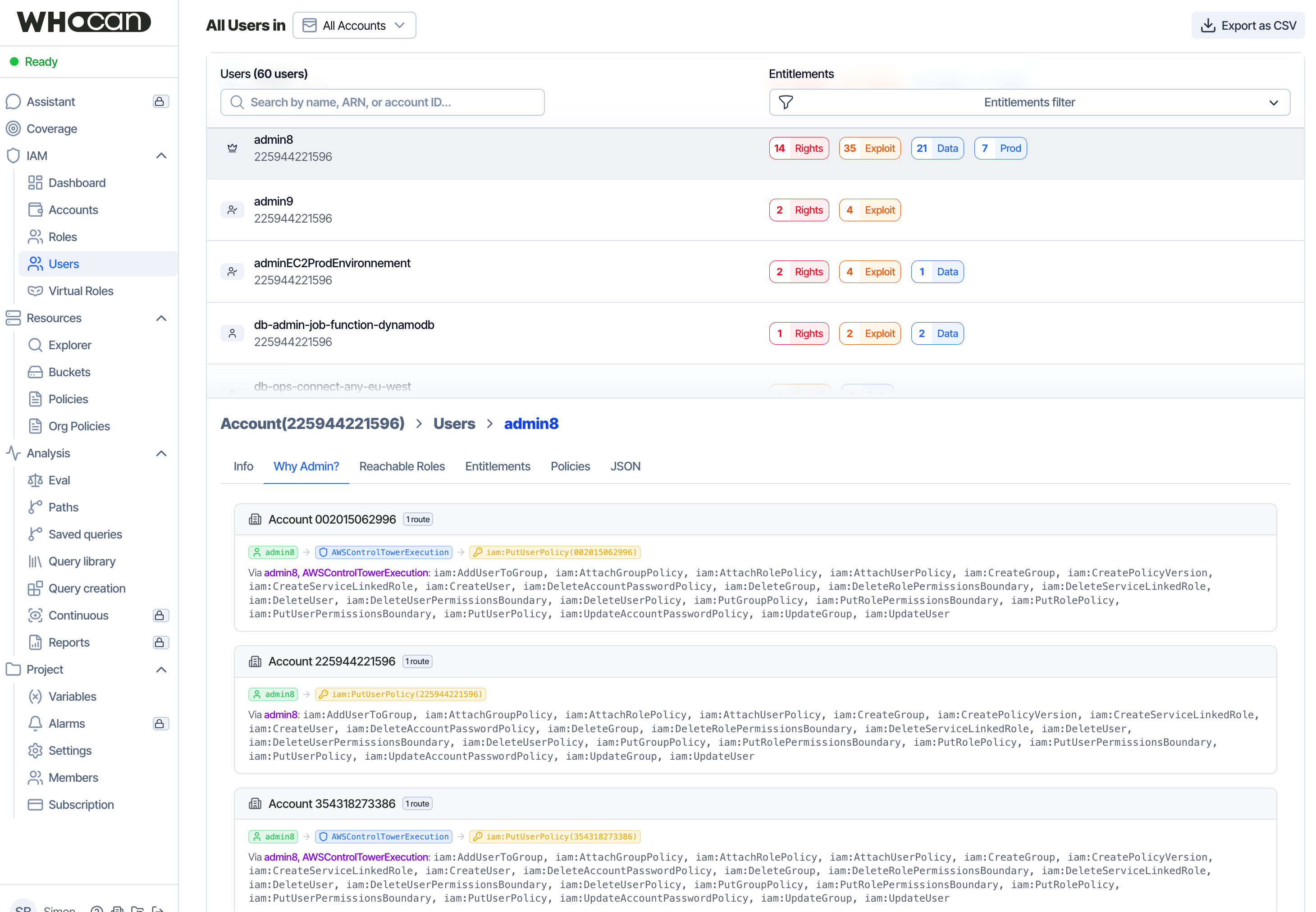
Task: Click the crown icon beside admin8
Action: [x=232, y=148]
